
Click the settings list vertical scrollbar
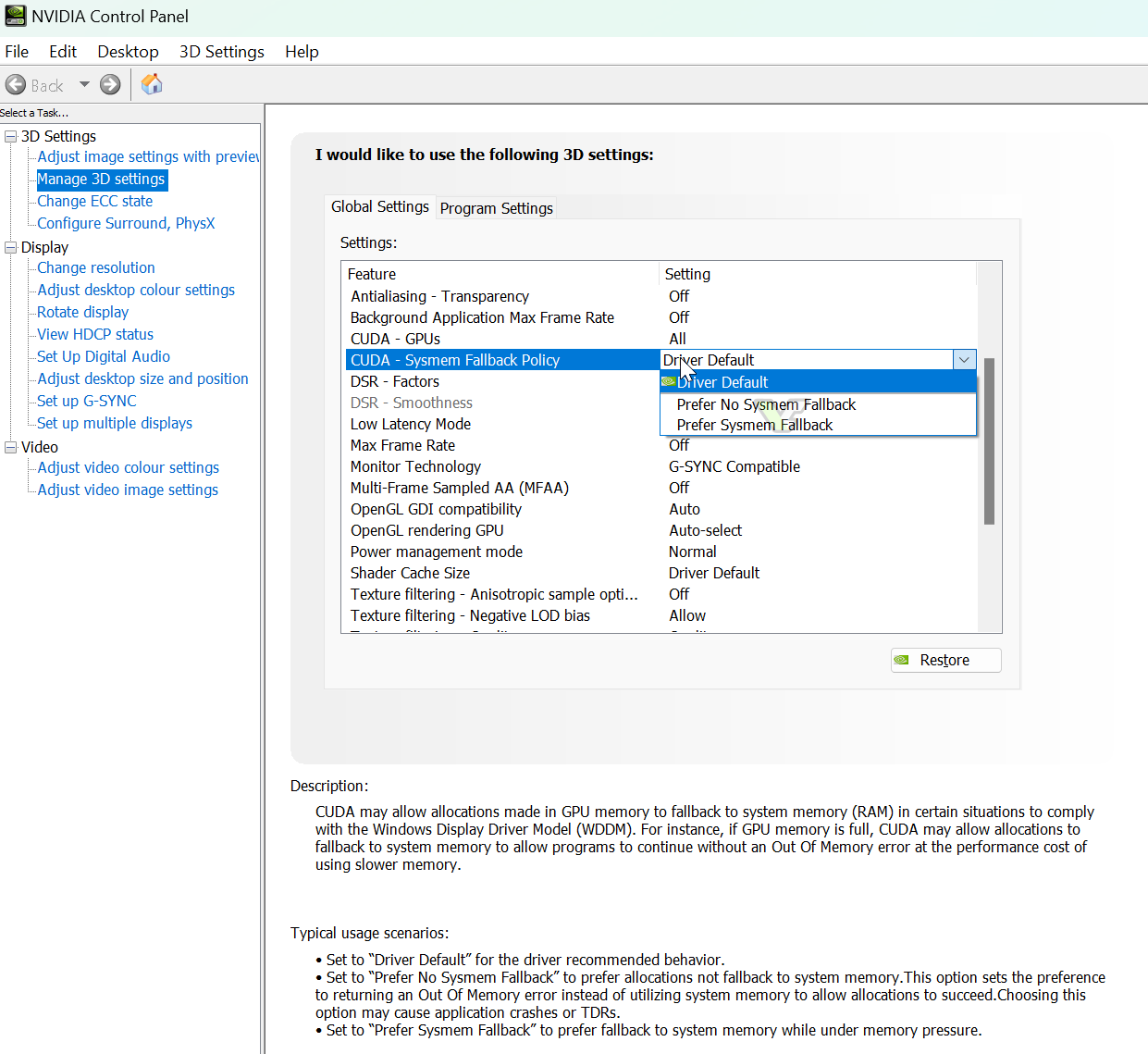click(989, 440)
